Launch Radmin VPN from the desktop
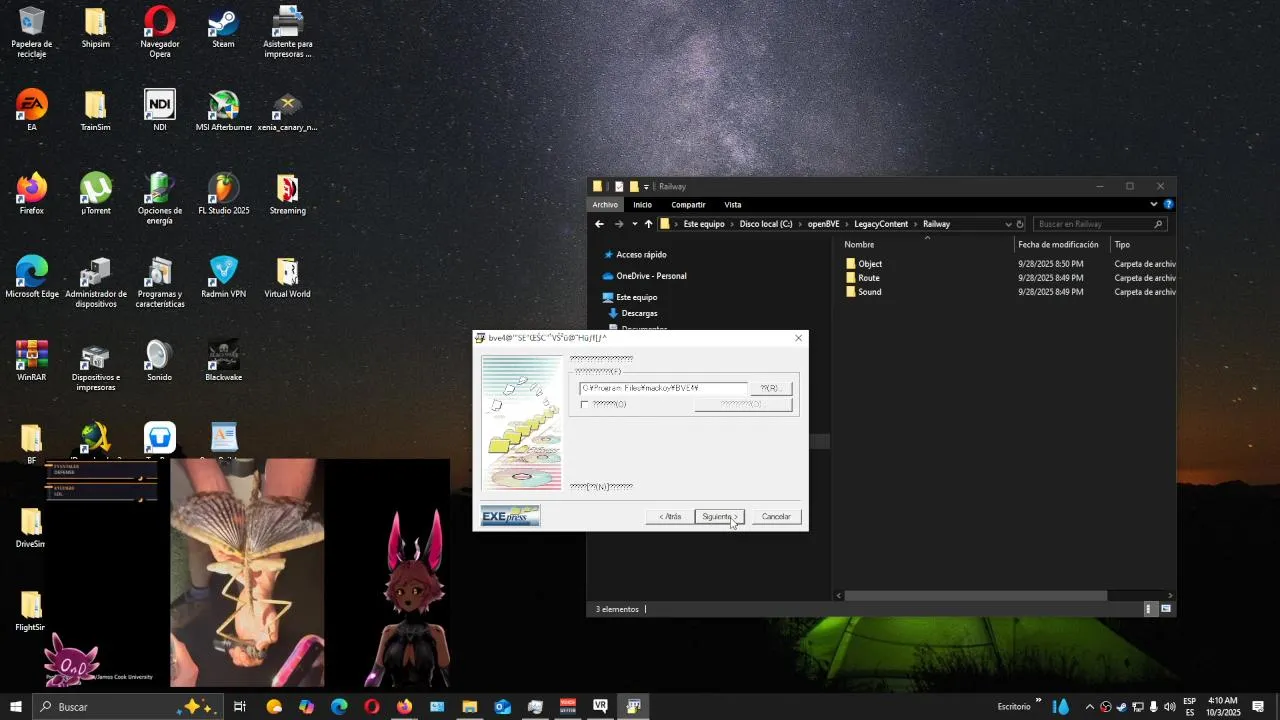 [x=224, y=277]
